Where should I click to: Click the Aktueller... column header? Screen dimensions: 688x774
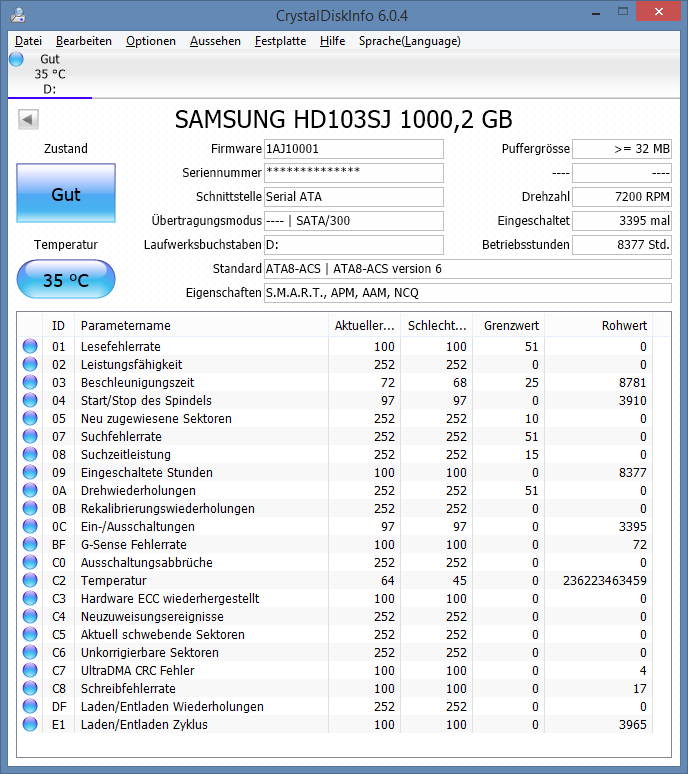coord(365,326)
